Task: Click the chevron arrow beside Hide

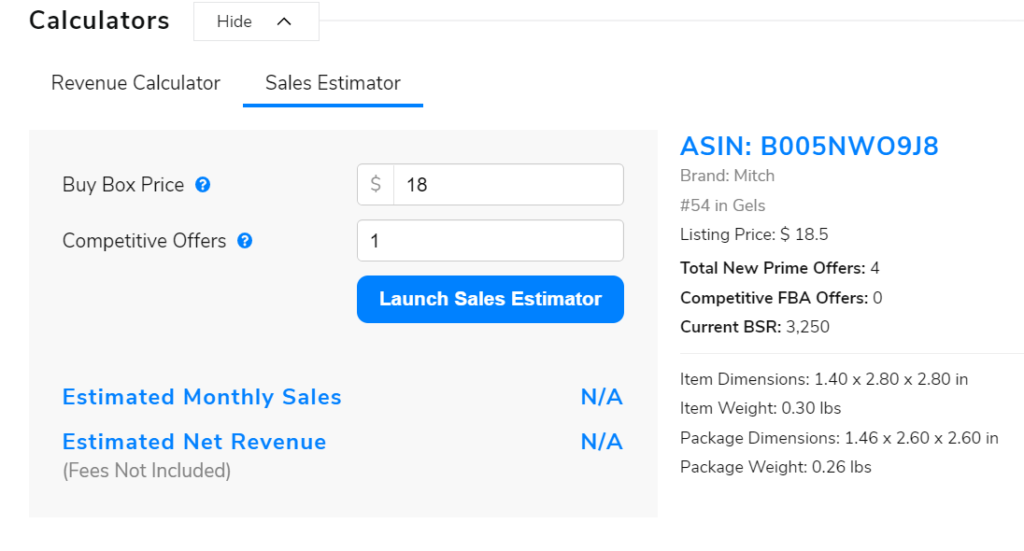Action: click(284, 21)
